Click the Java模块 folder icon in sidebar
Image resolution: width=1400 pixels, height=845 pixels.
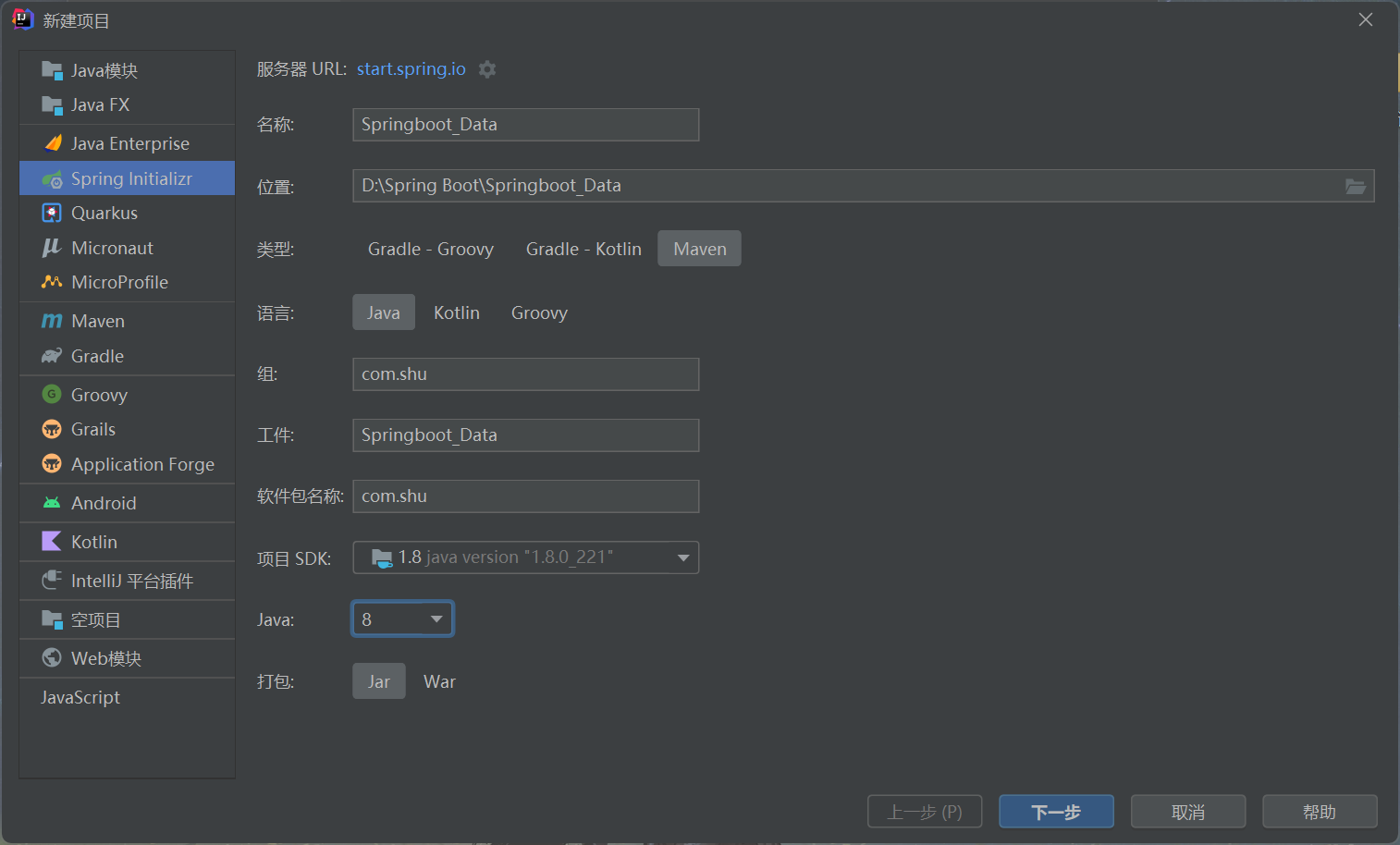click(x=52, y=70)
